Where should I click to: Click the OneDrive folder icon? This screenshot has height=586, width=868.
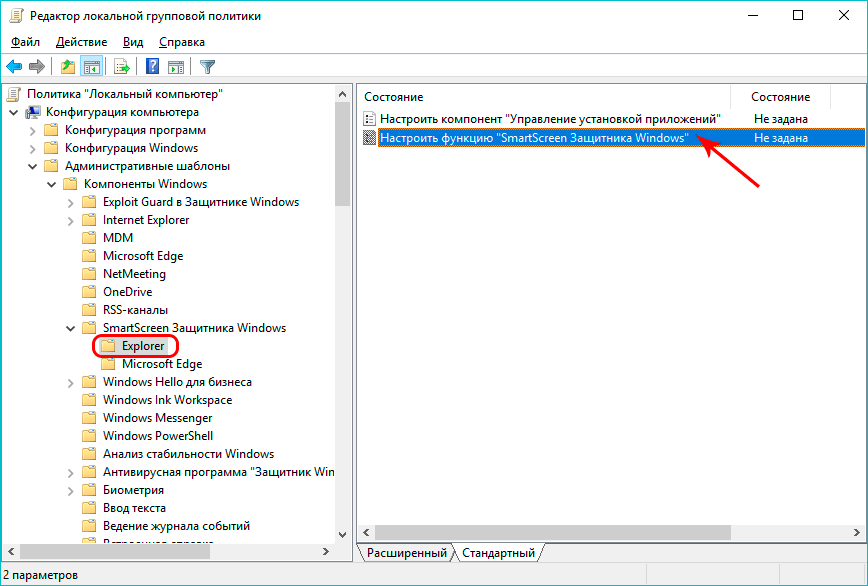(89, 292)
